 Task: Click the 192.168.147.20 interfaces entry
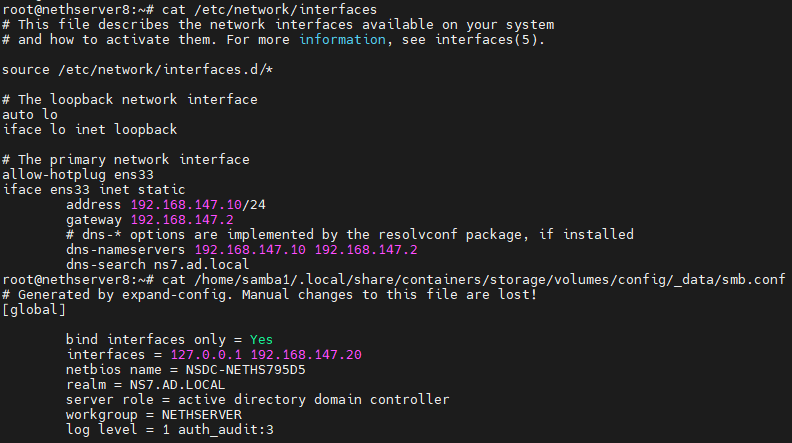[x=306, y=355]
